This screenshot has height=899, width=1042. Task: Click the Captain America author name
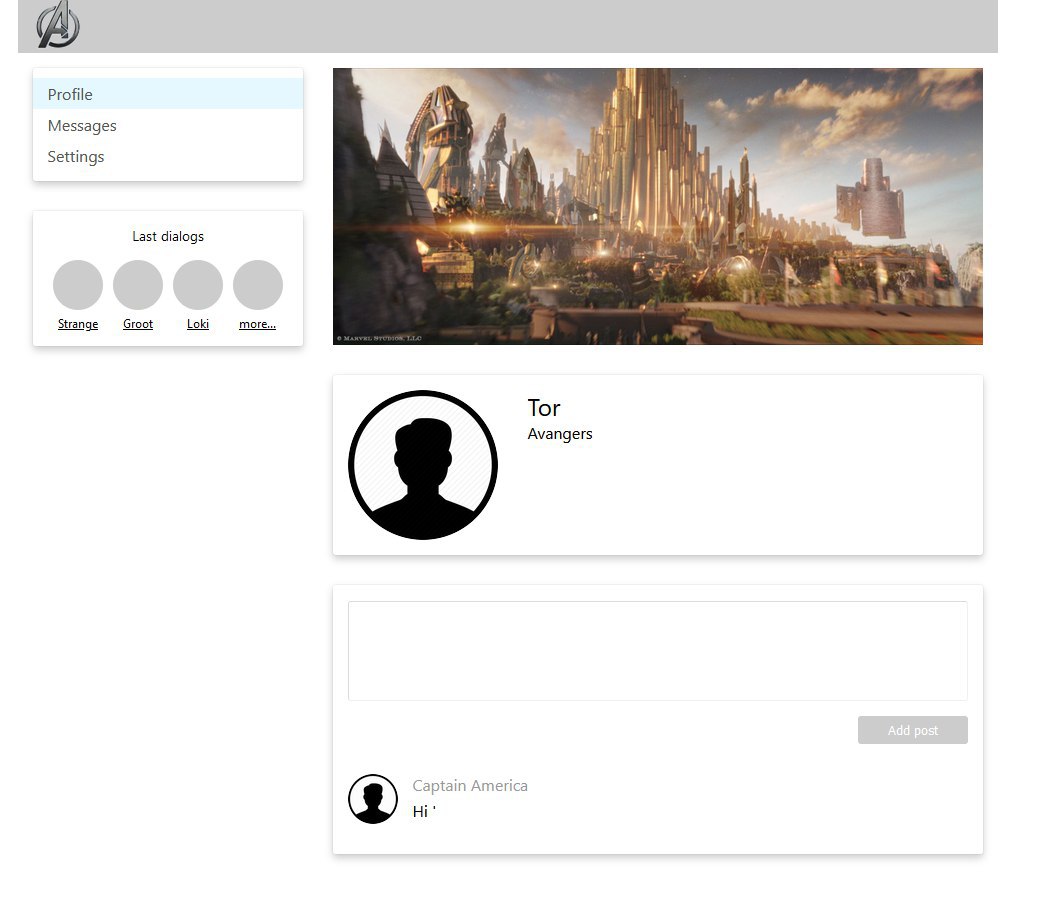point(470,785)
